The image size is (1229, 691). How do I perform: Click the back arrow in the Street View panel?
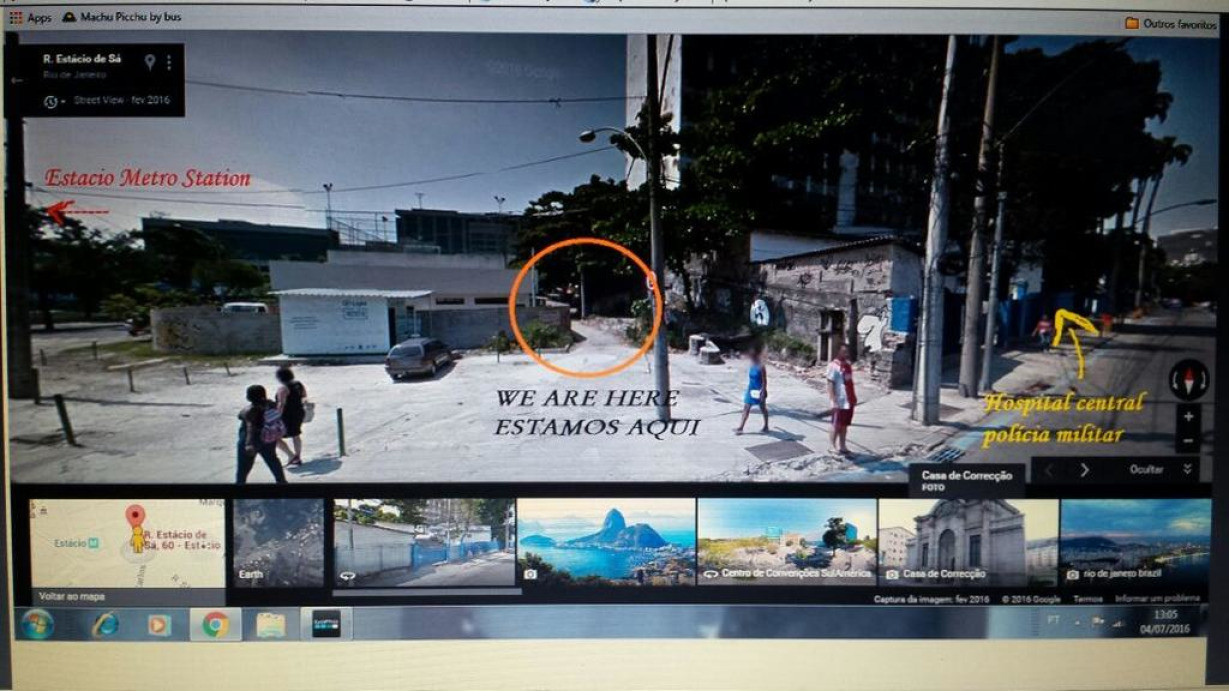click(x=16, y=80)
